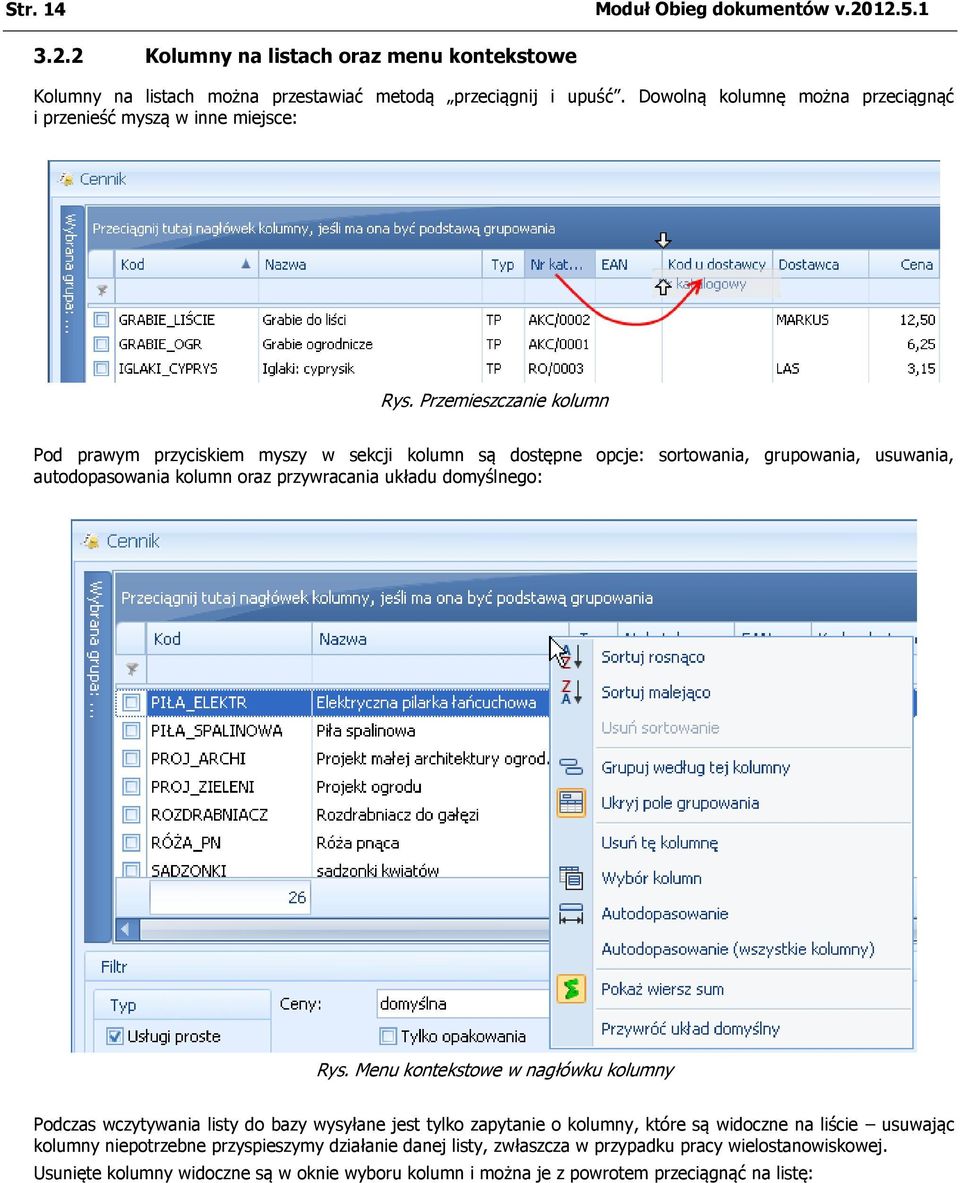This screenshot has width=960, height=1183.
Task: Click the filter funnel icon in lower Cennik window
Action: point(132,669)
